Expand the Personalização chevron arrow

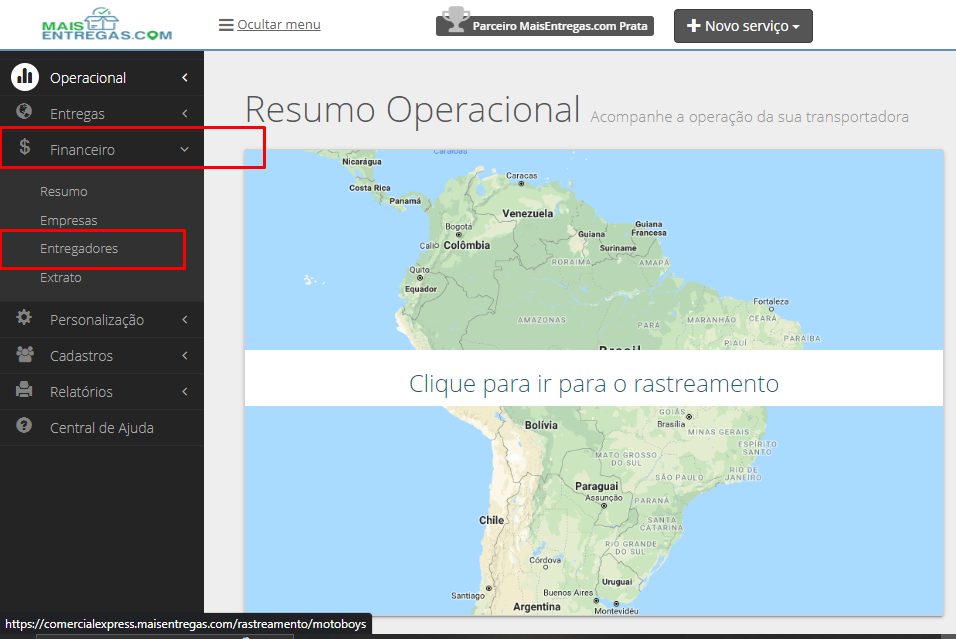pos(185,320)
